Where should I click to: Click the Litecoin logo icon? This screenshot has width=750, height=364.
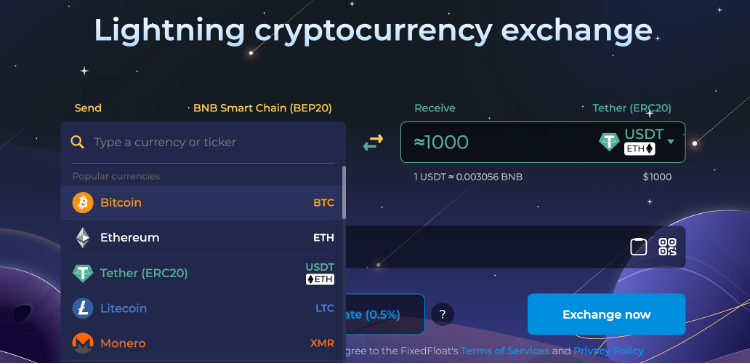pos(83,308)
